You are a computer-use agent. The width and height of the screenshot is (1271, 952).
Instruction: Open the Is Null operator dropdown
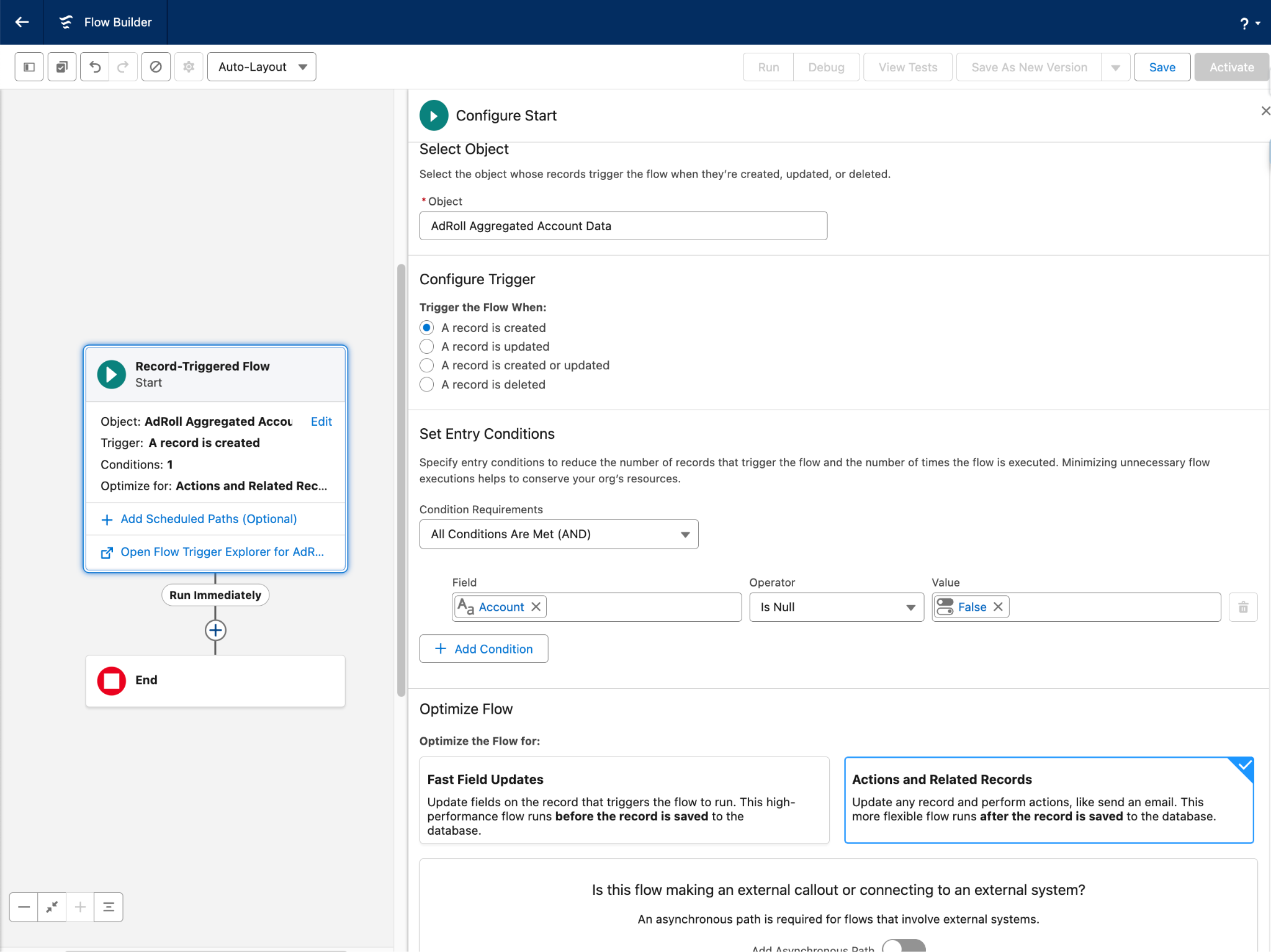tap(836, 607)
